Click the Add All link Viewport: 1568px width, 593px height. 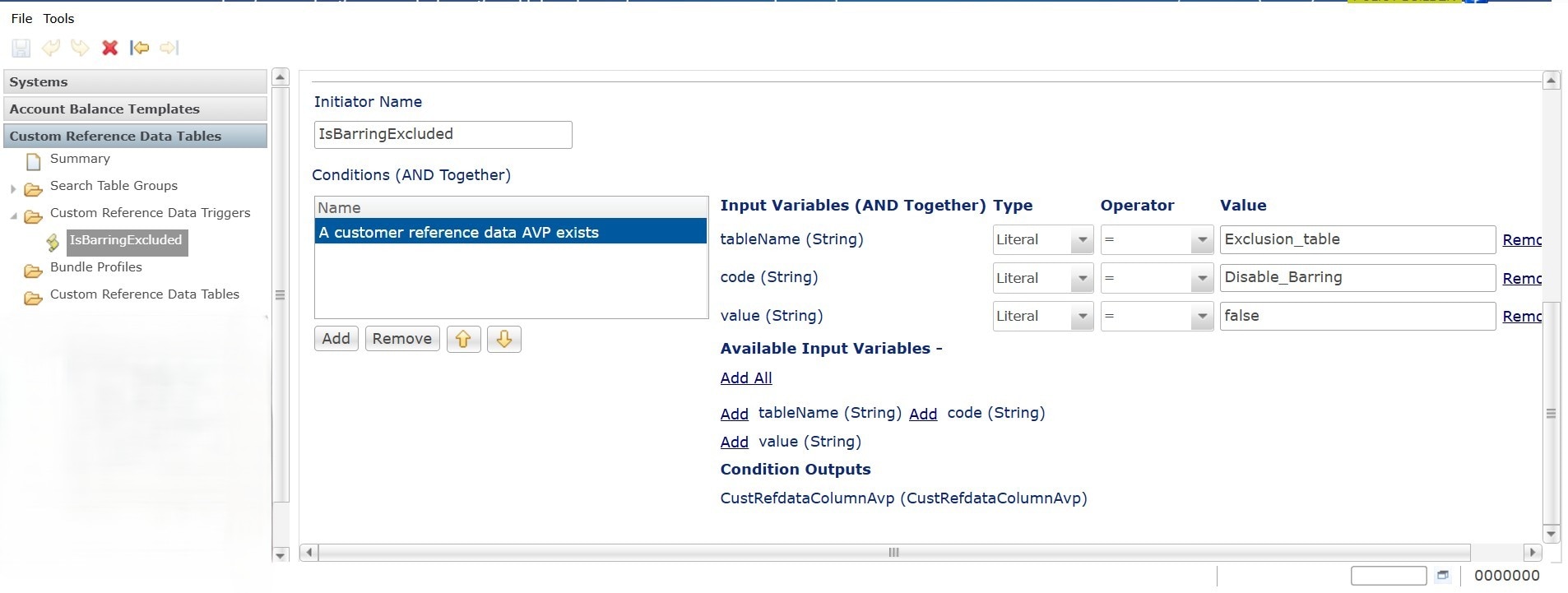(x=745, y=378)
